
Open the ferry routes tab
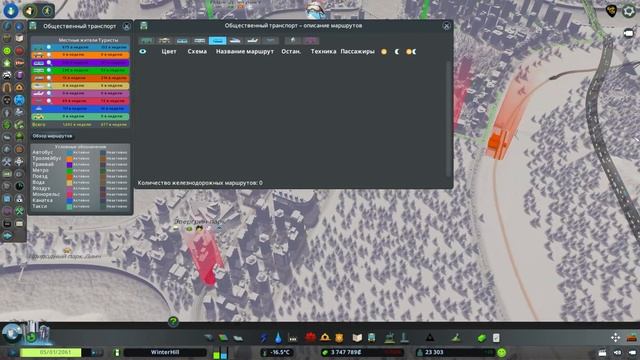pyautogui.click(x=235, y=40)
